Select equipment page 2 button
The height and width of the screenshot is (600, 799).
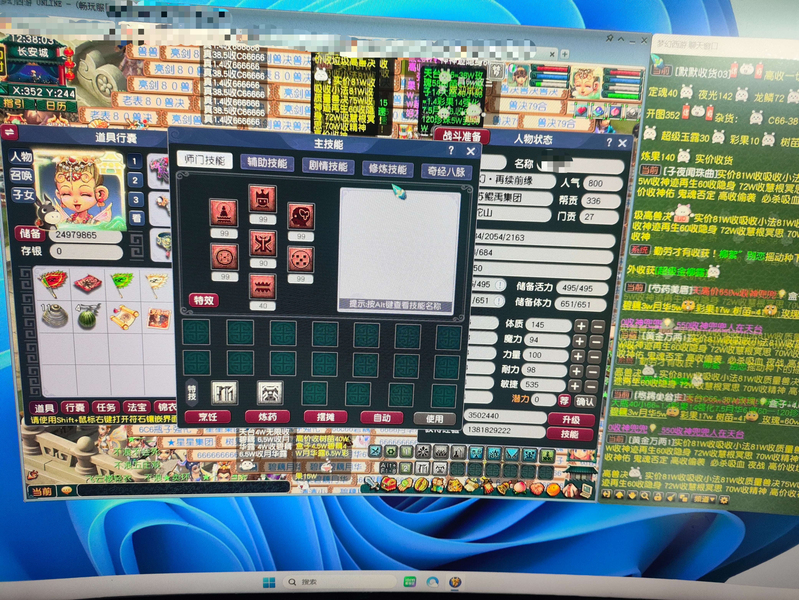click(x=135, y=180)
